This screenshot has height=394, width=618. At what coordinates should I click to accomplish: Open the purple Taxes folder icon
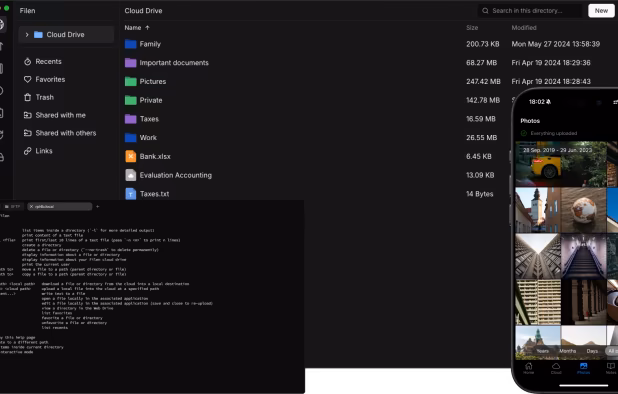point(130,119)
